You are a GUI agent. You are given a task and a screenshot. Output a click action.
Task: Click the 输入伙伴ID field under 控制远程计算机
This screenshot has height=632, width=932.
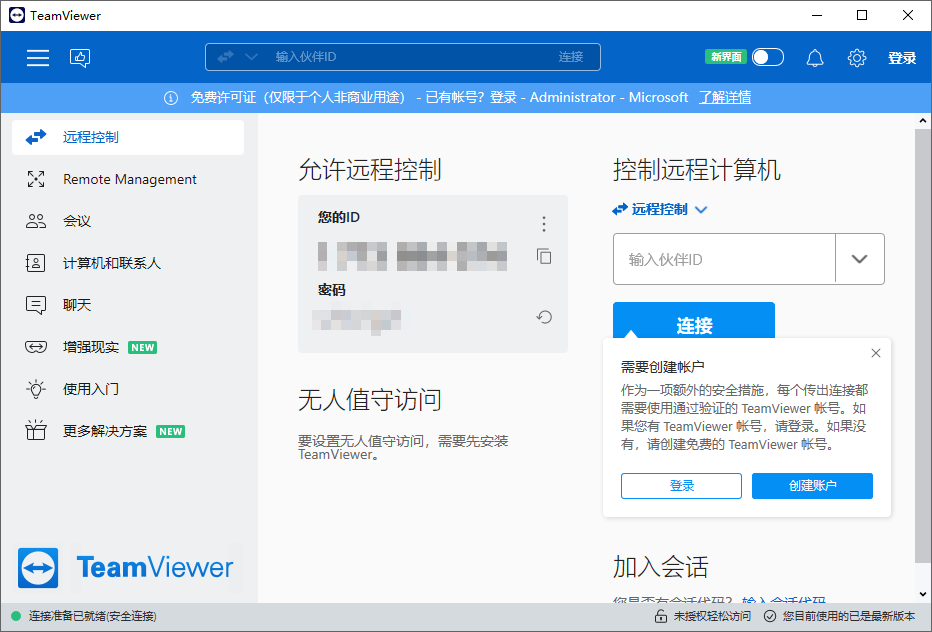coord(724,259)
